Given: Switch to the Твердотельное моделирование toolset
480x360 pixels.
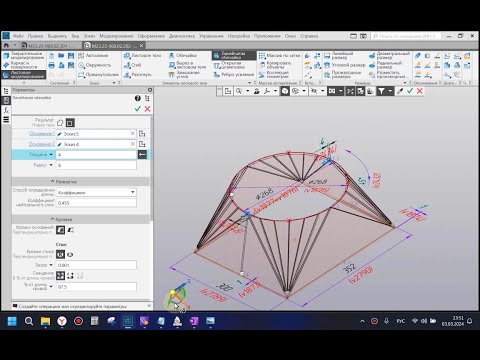Looking at the screenshot, I should (x=24, y=55).
